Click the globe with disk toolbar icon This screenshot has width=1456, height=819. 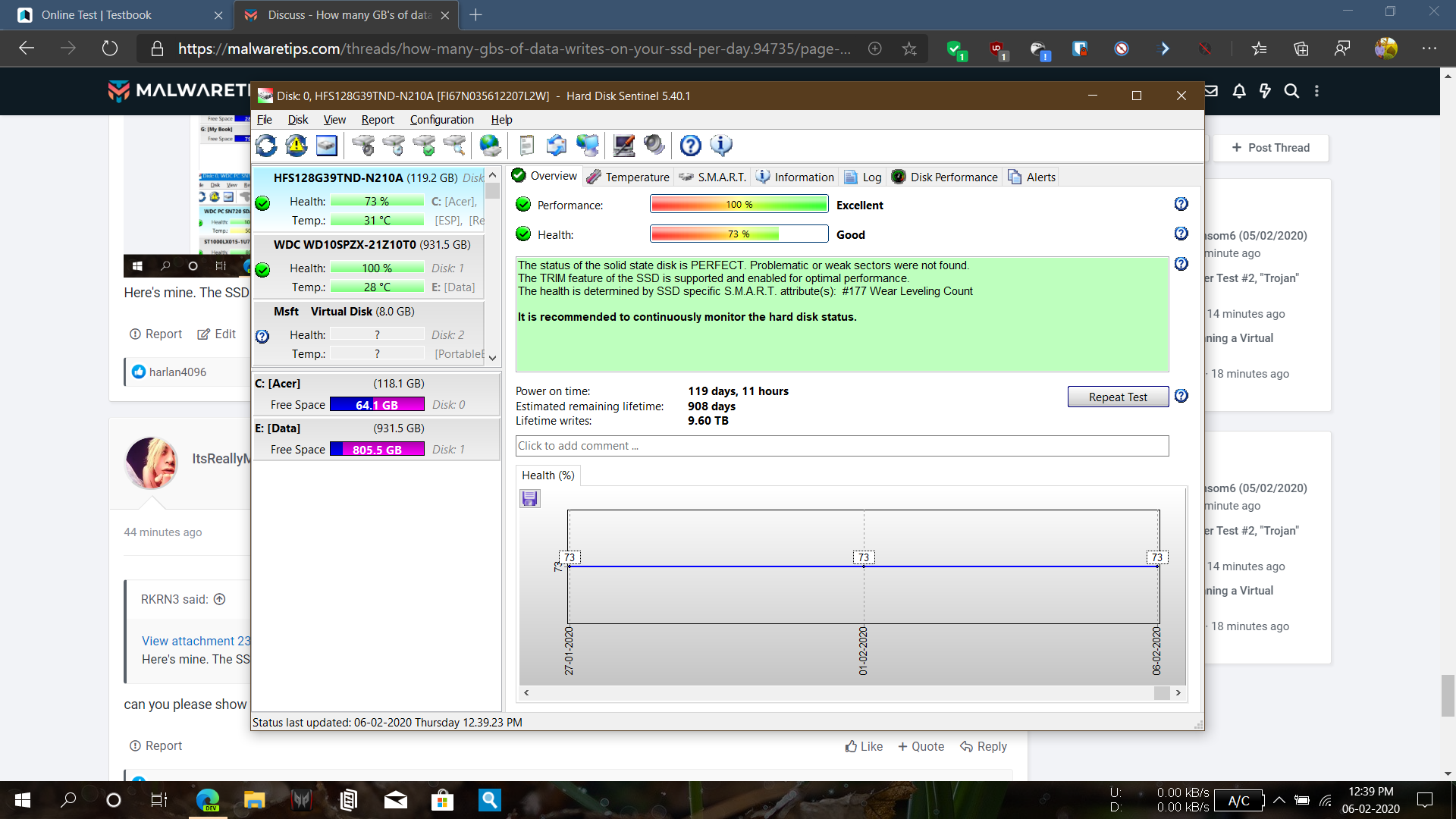(491, 145)
